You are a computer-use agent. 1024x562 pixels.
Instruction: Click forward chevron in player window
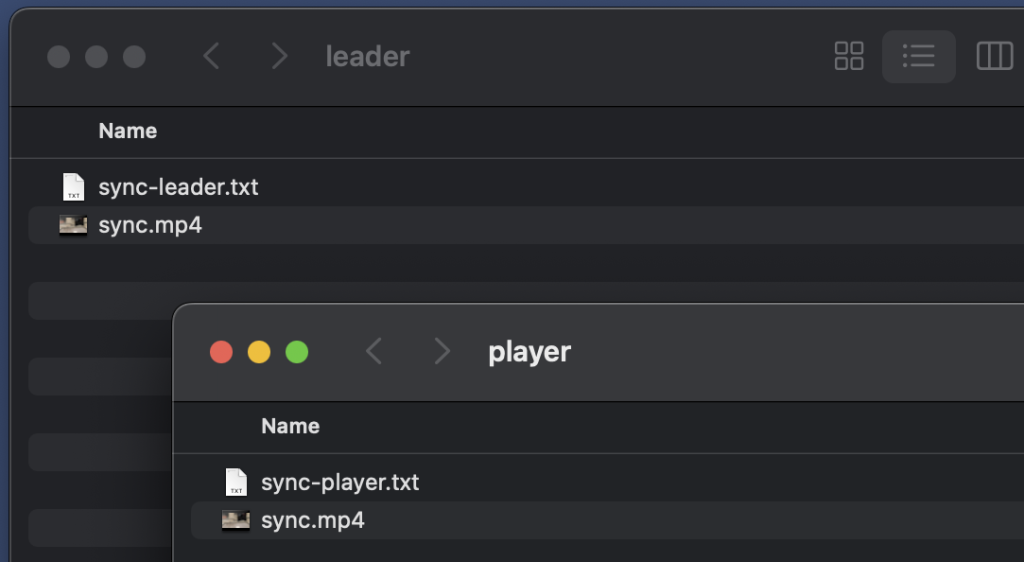[442, 351]
